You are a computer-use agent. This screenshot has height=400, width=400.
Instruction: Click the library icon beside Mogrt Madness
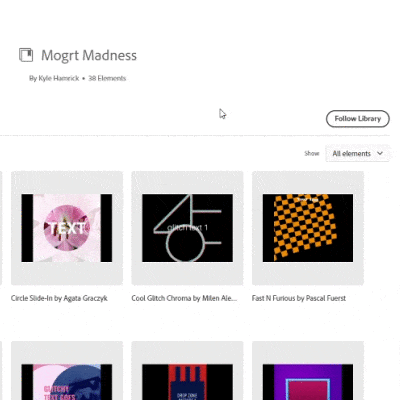coord(26,55)
